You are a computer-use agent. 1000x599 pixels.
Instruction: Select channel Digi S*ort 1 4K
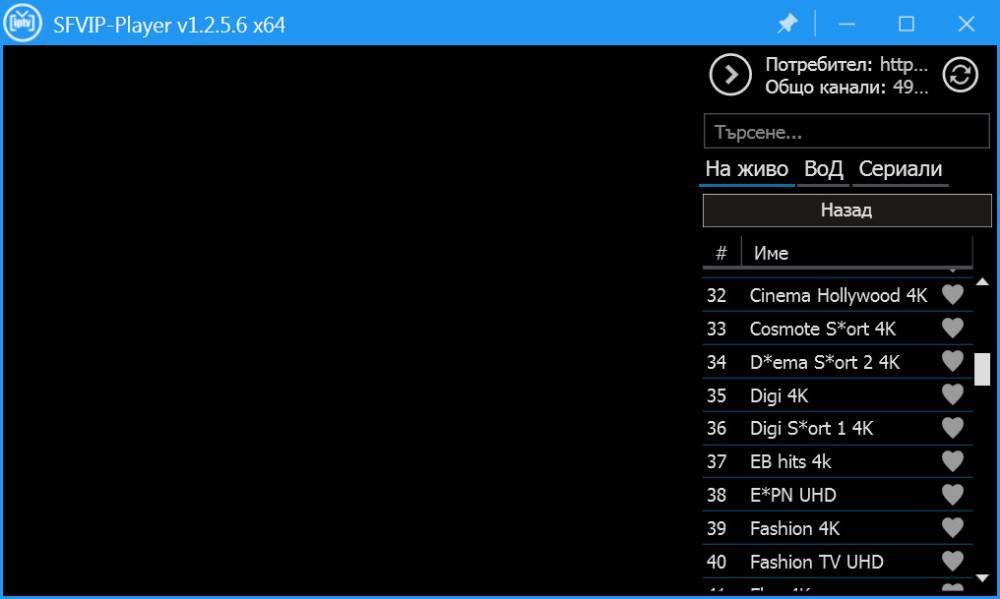click(838, 428)
